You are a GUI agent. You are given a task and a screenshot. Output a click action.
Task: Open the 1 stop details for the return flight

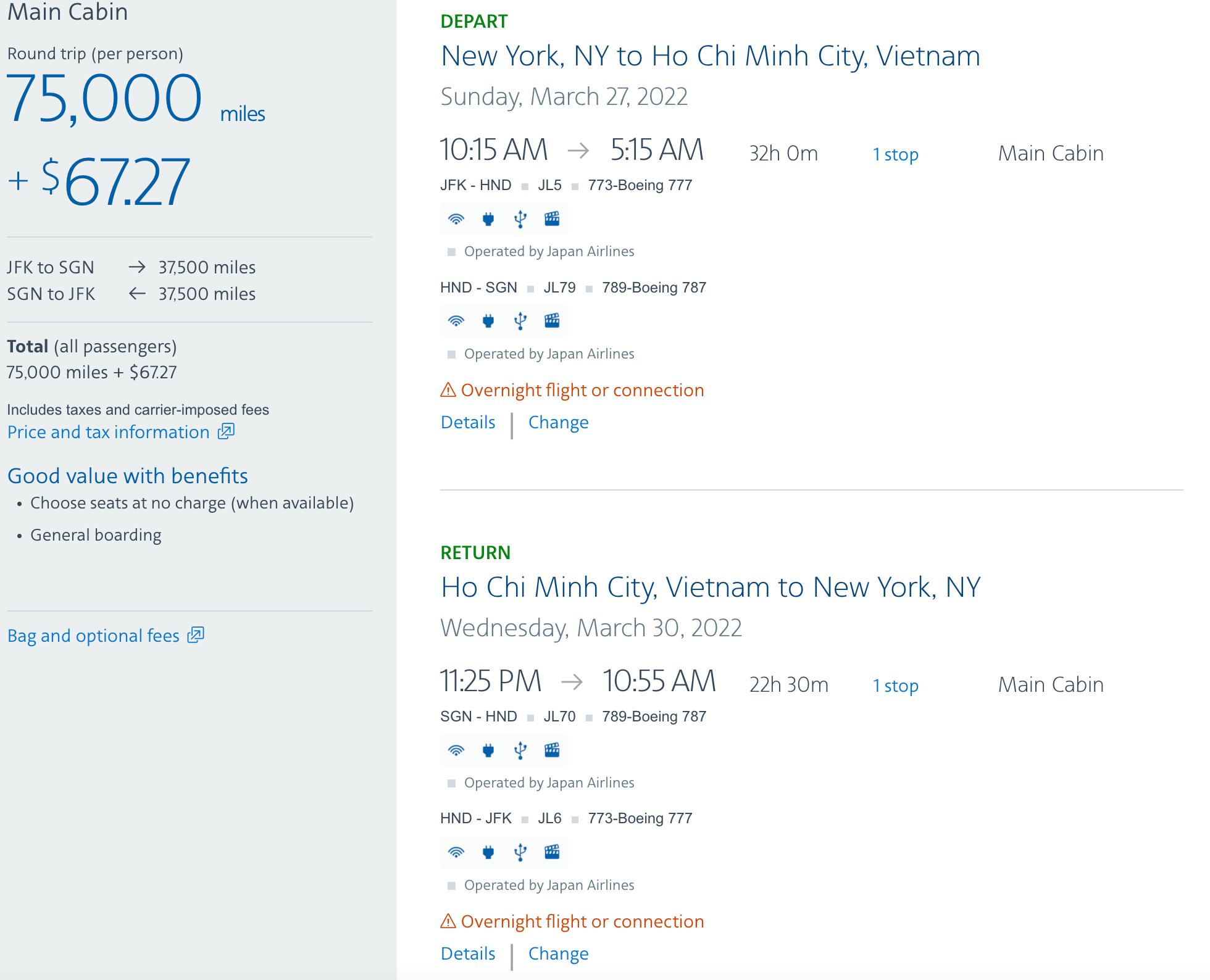895,686
